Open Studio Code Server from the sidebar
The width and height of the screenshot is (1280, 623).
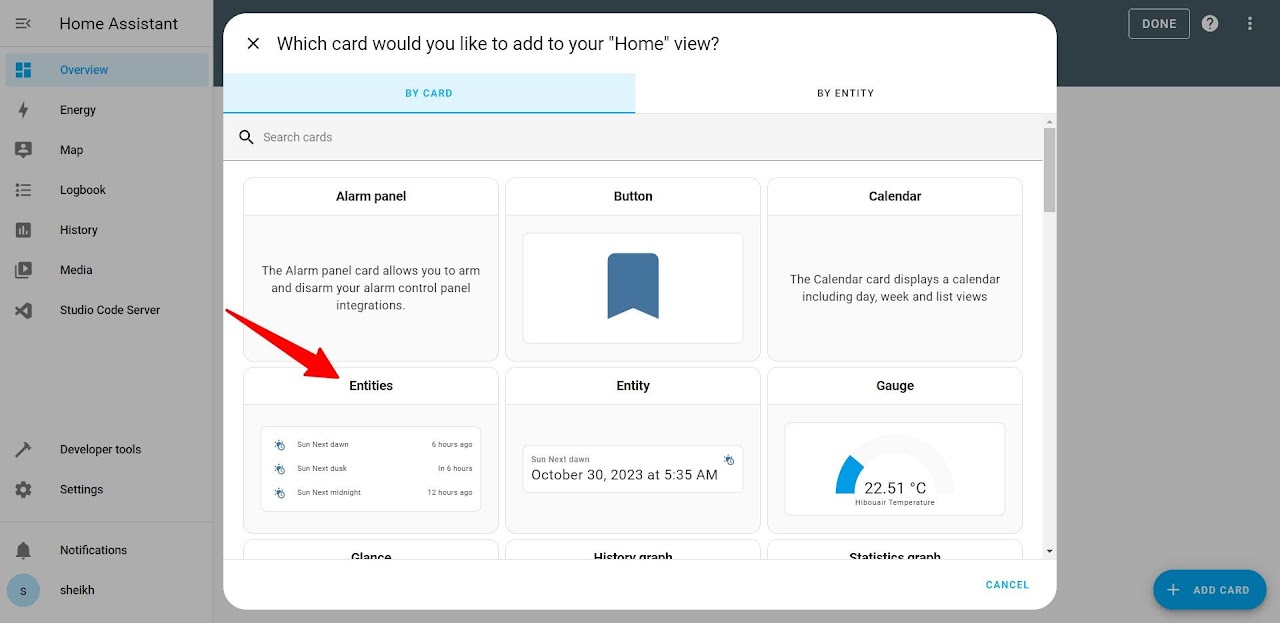[107, 310]
